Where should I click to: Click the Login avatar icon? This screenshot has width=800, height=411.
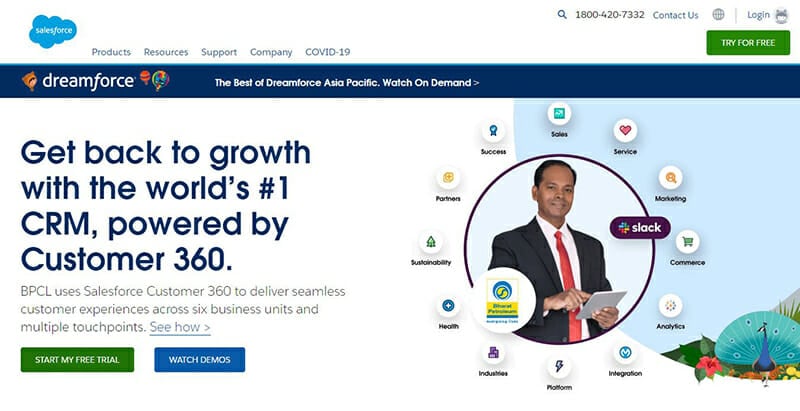coord(782,15)
